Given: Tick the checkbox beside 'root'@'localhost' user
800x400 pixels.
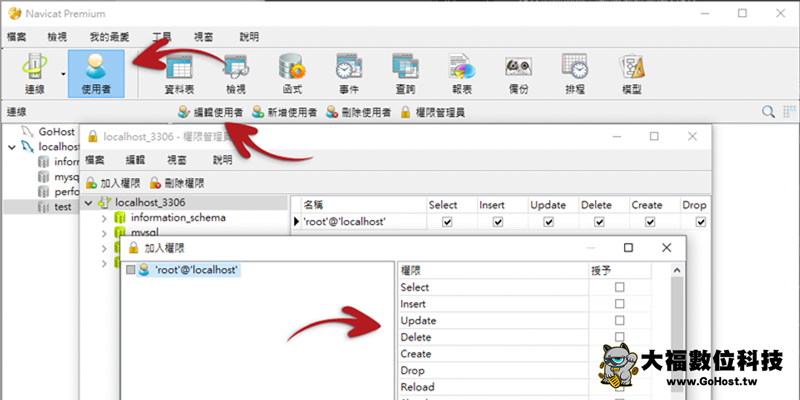Looking at the screenshot, I should coord(130,271).
